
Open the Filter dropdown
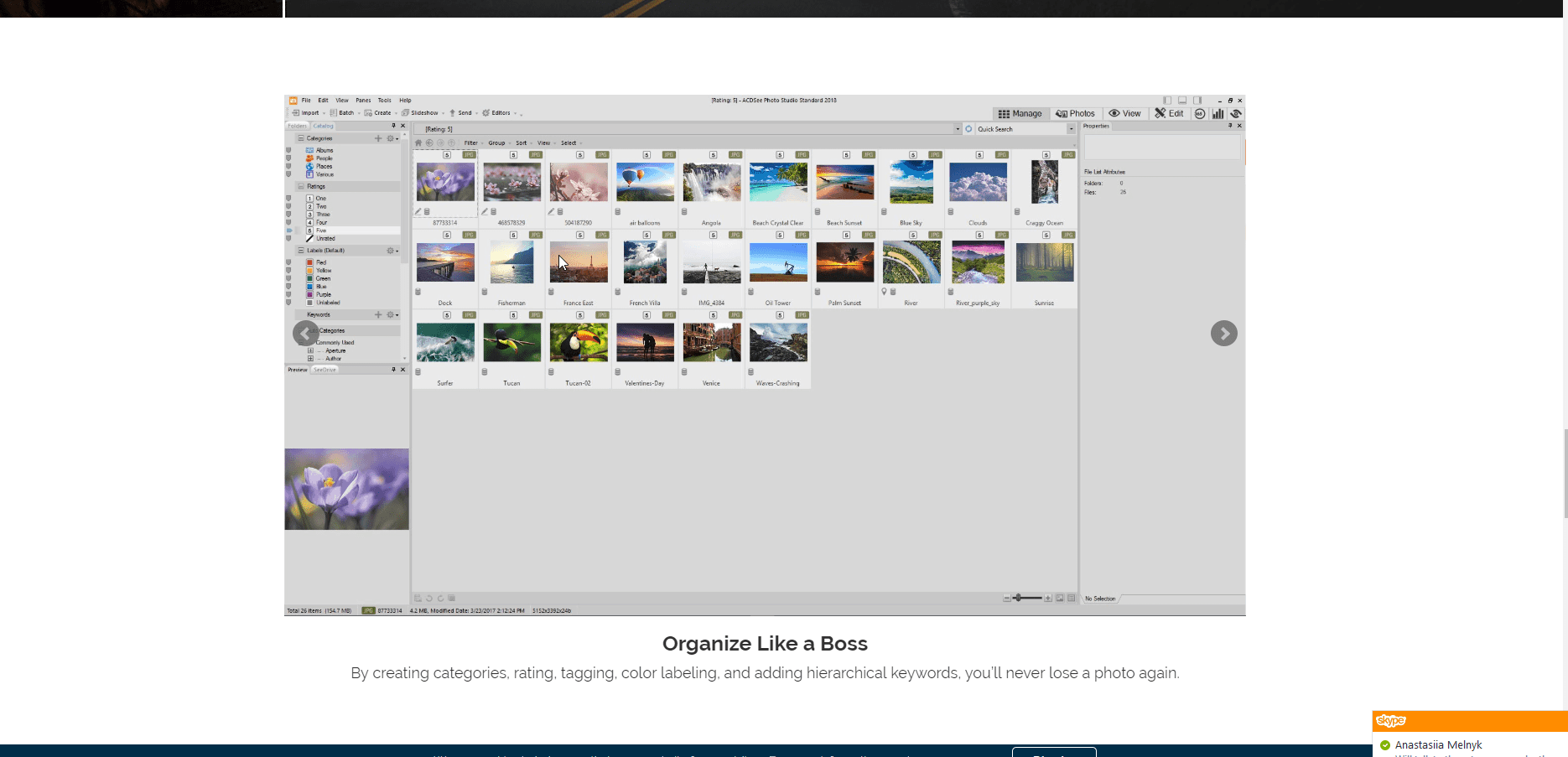click(472, 143)
